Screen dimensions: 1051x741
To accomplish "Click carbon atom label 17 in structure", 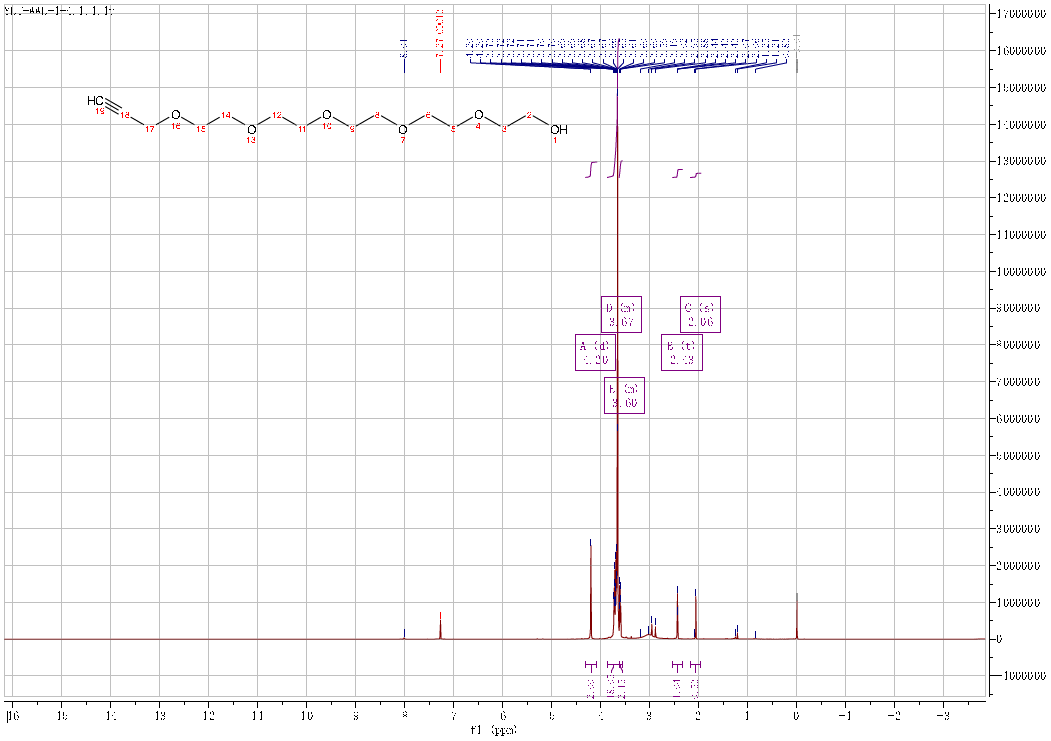I will coord(149,129).
